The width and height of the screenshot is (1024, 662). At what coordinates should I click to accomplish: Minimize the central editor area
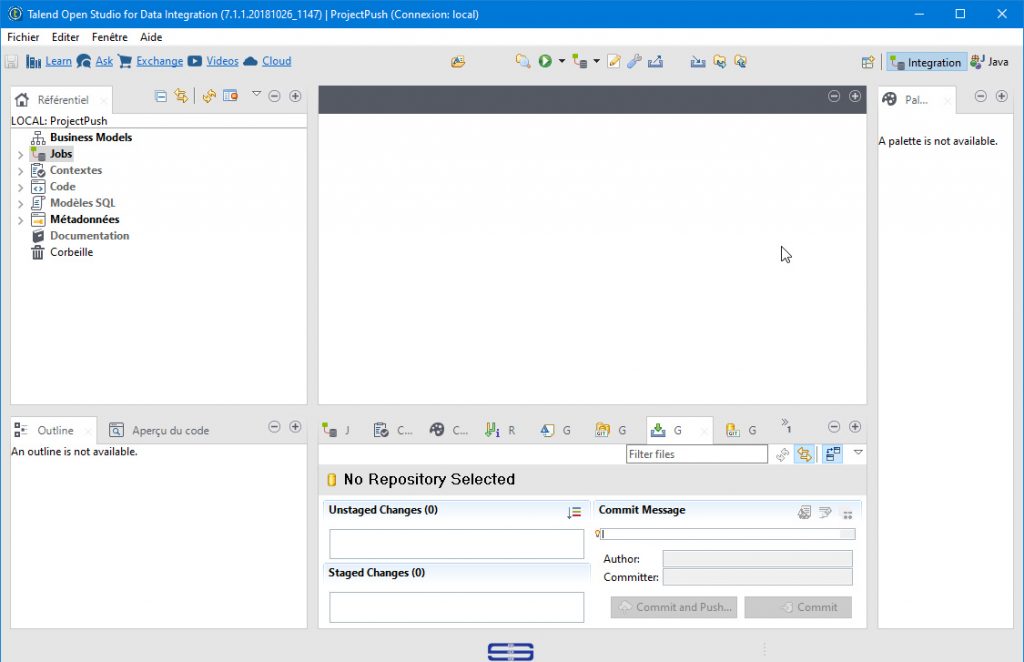click(834, 96)
